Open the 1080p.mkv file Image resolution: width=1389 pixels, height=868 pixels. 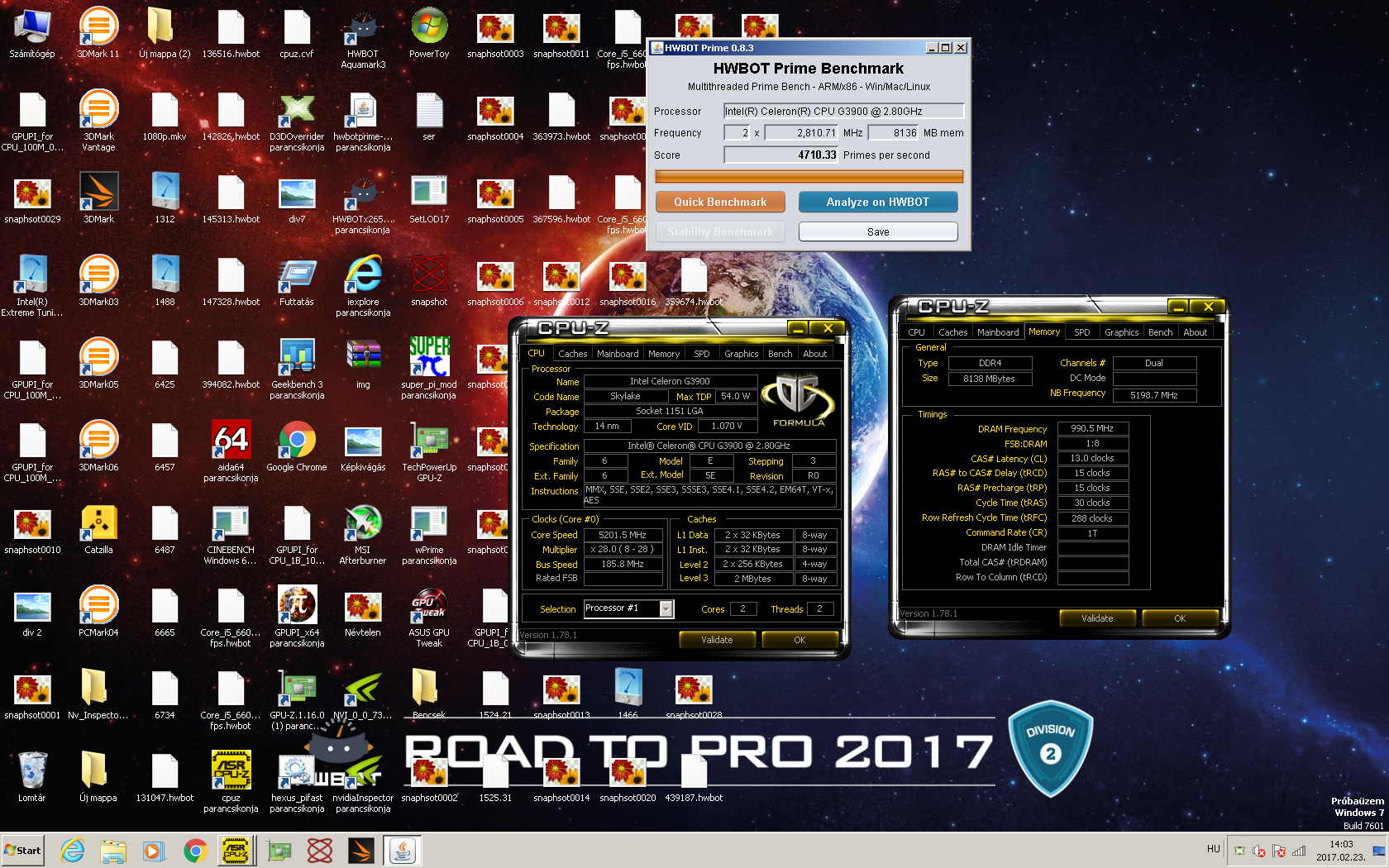165,116
